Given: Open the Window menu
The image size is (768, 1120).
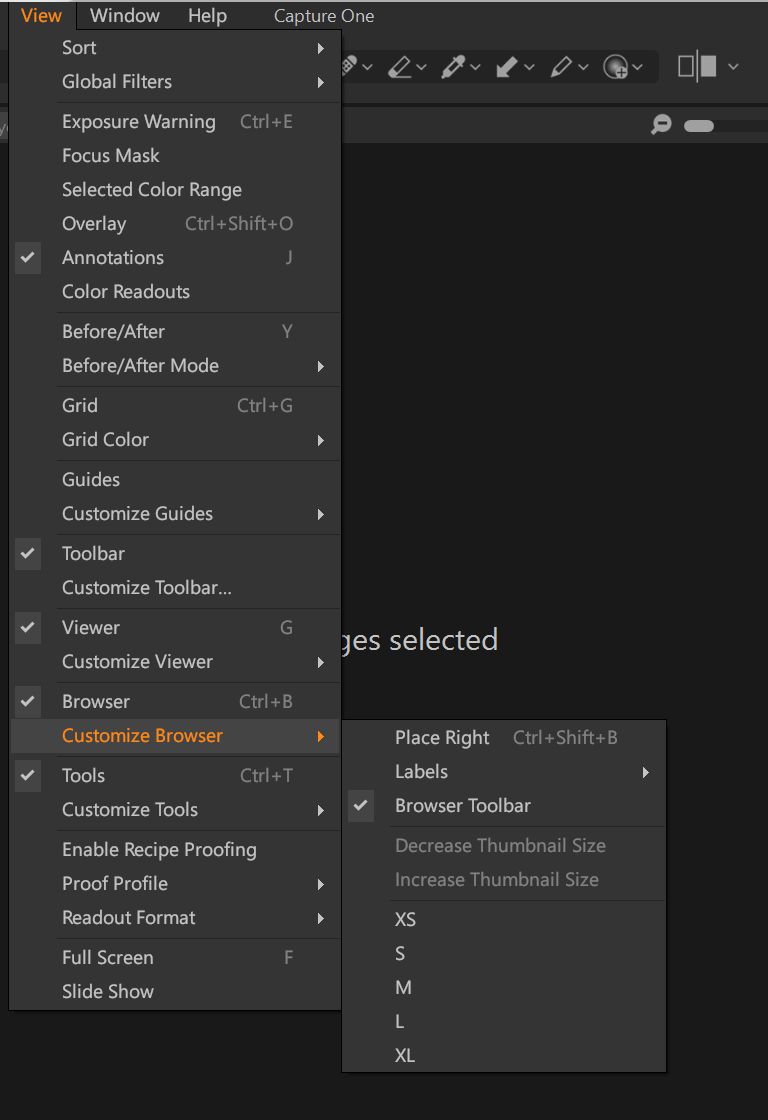Looking at the screenshot, I should [124, 15].
